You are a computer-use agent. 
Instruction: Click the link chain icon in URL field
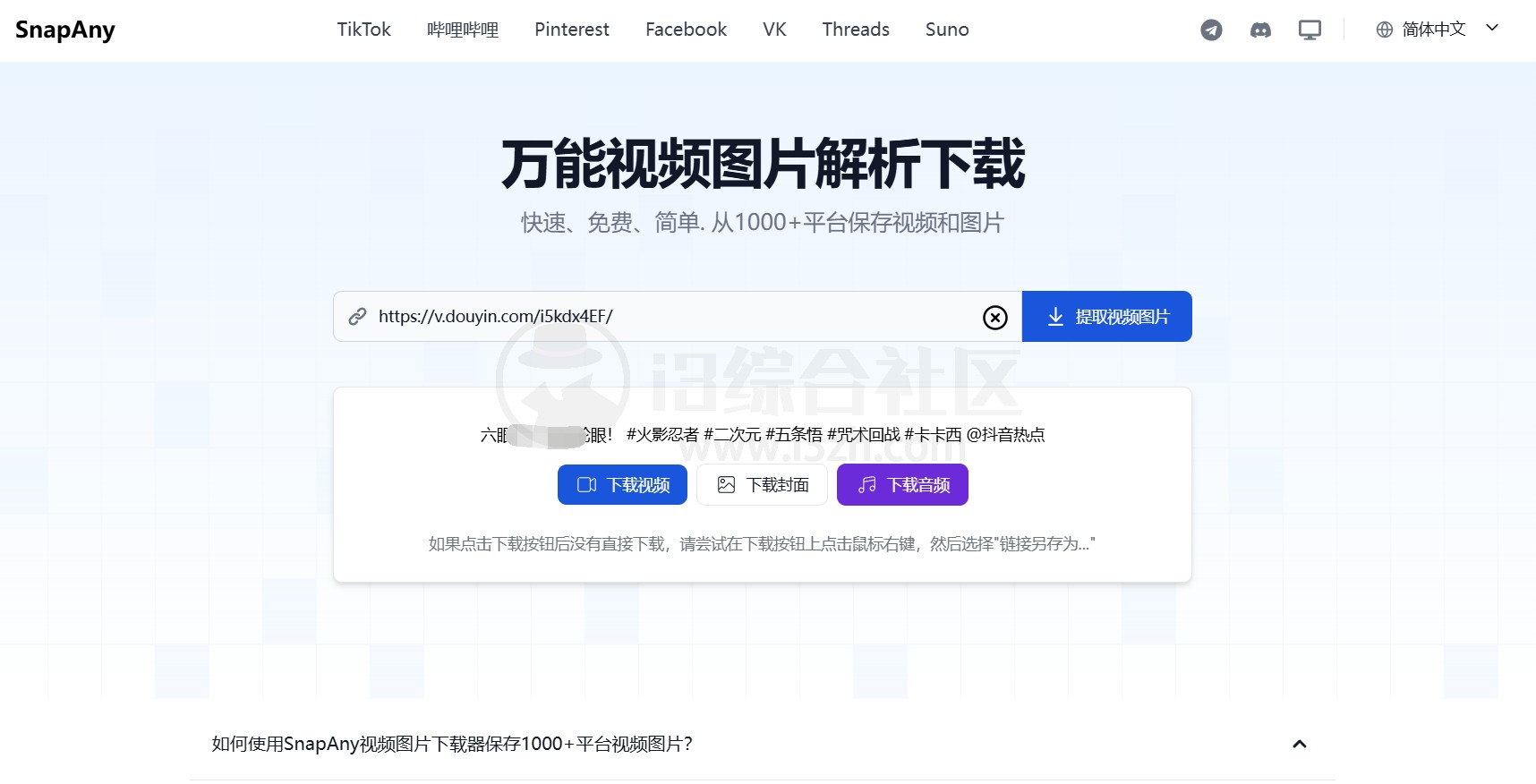click(358, 317)
